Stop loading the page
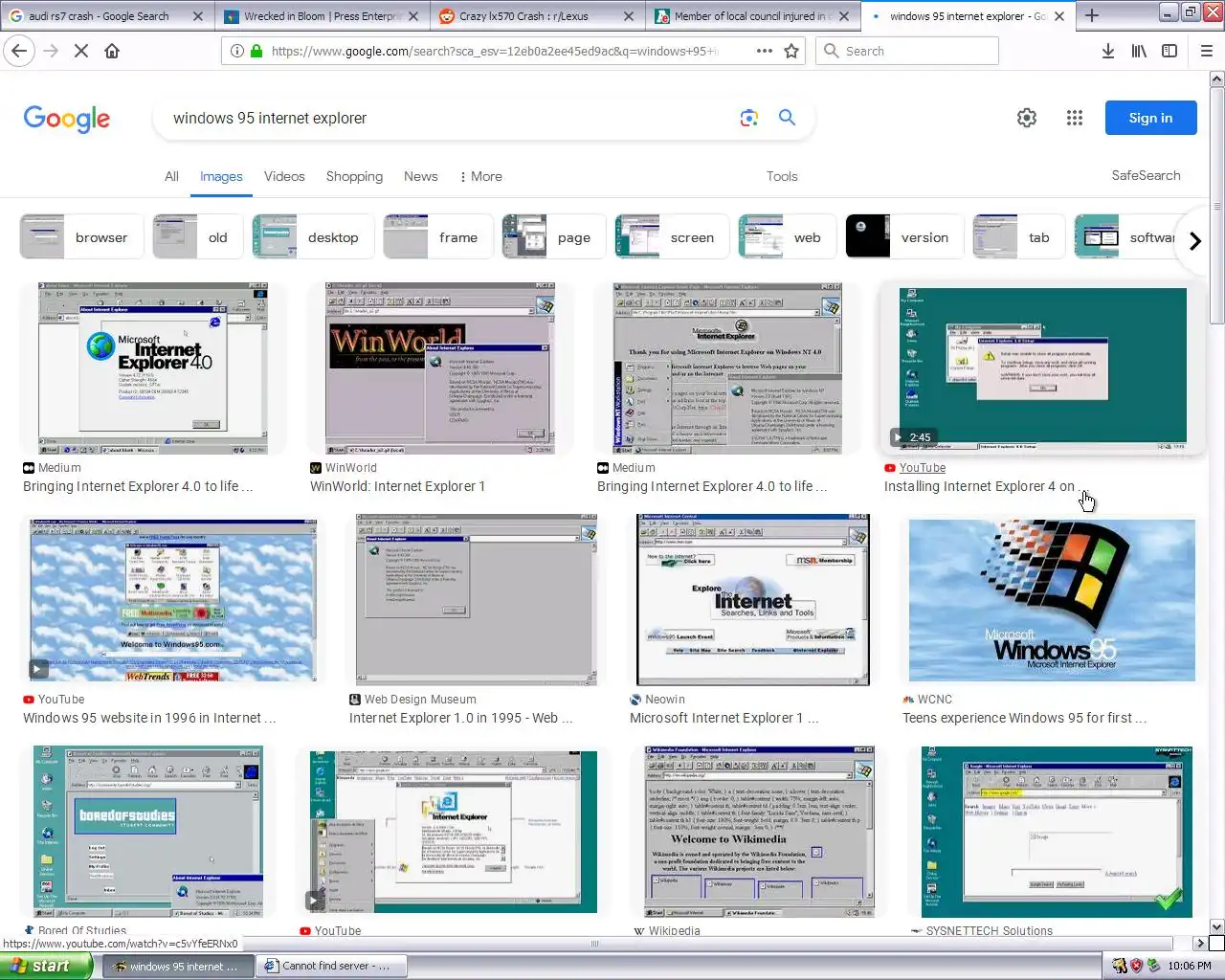Image resolution: width=1225 pixels, height=980 pixels. pyautogui.click(x=81, y=51)
